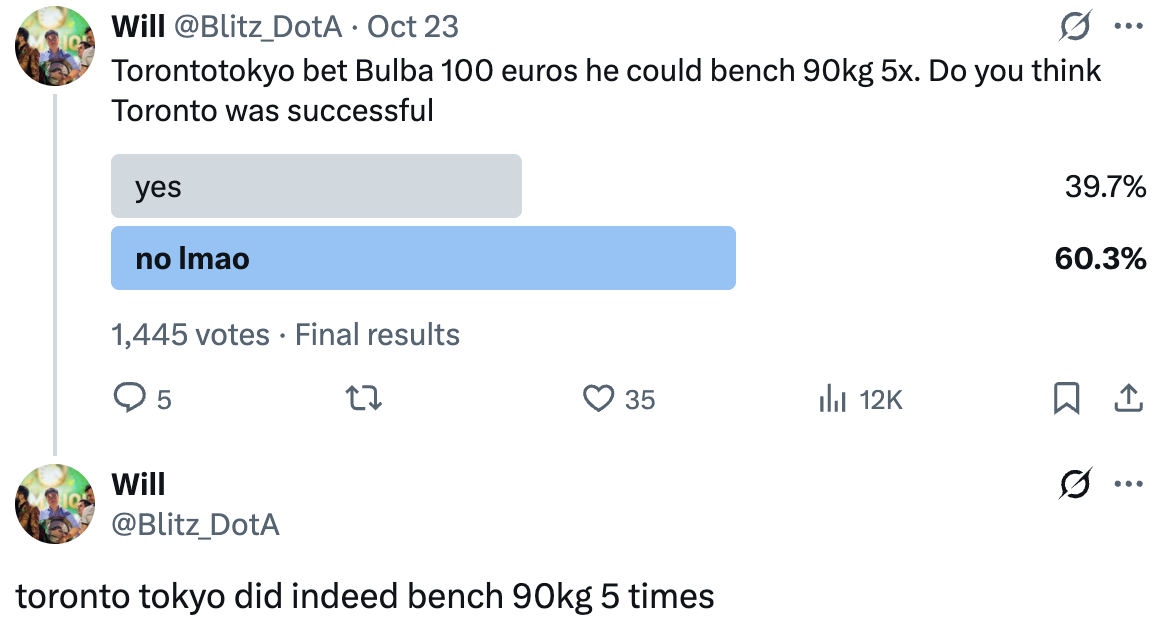Click Grok icon on the top tweet
The image size is (1166, 638).
pos(1075,28)
